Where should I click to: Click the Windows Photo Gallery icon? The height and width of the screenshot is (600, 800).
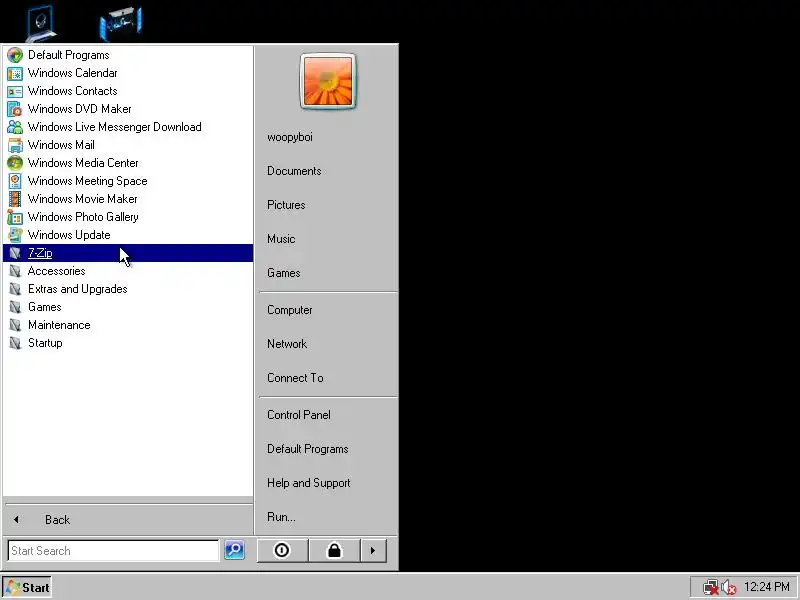point(15,217)
